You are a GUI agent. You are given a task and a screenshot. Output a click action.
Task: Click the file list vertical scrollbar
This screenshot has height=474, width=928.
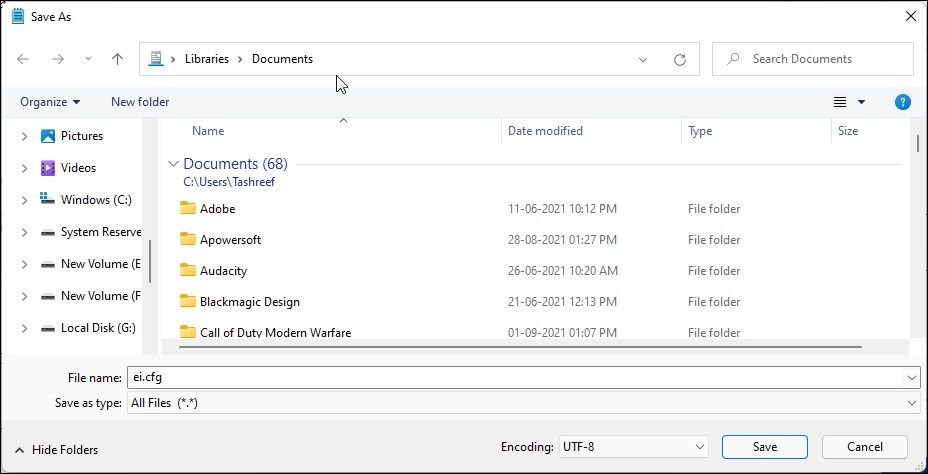(918, 144)
